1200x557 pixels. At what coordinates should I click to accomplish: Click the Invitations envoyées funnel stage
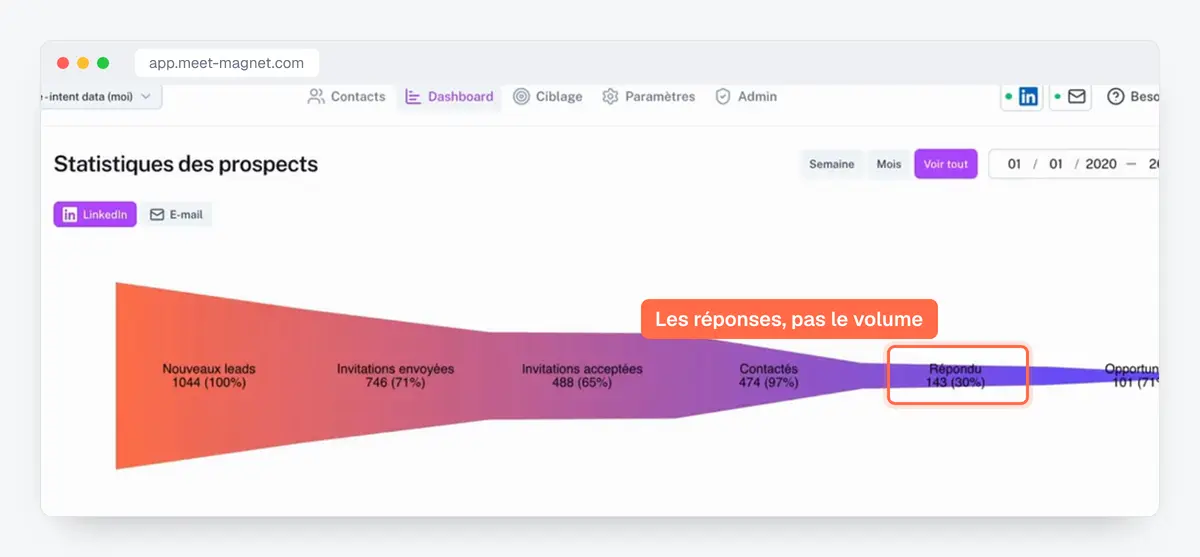tap(396, 376)
